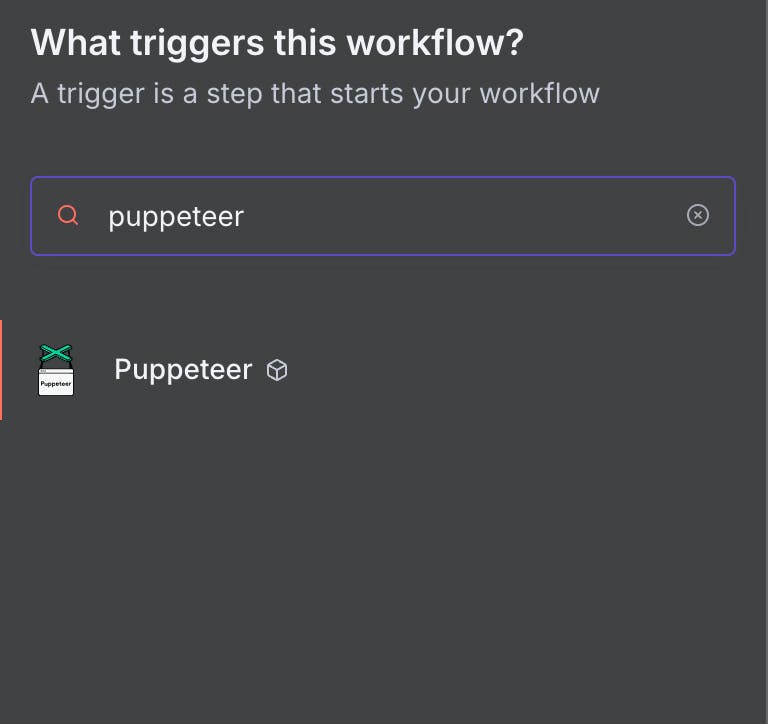Click the word "triggers" in the title
The width and height of the screenshot is (768, 724).
pos(197,44)
